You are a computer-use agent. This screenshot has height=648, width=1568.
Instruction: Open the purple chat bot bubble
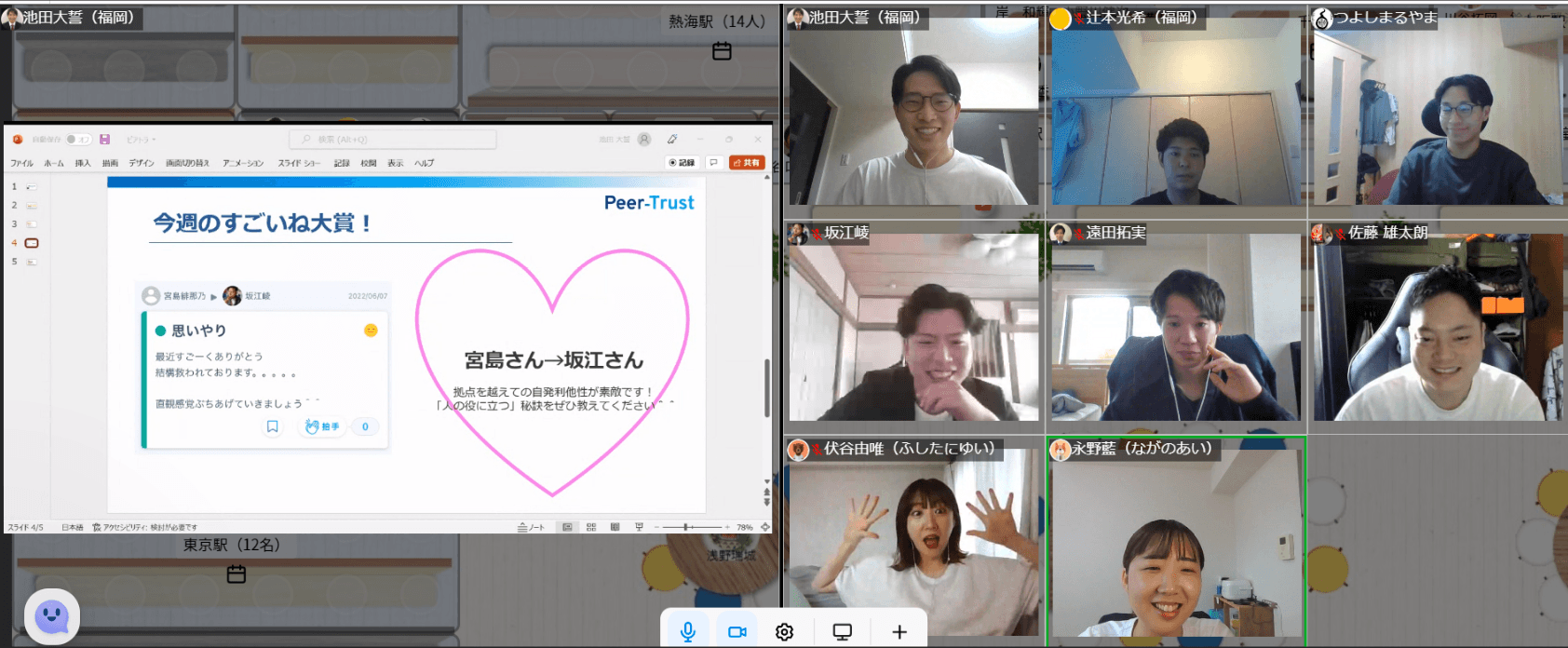[52, 615]
